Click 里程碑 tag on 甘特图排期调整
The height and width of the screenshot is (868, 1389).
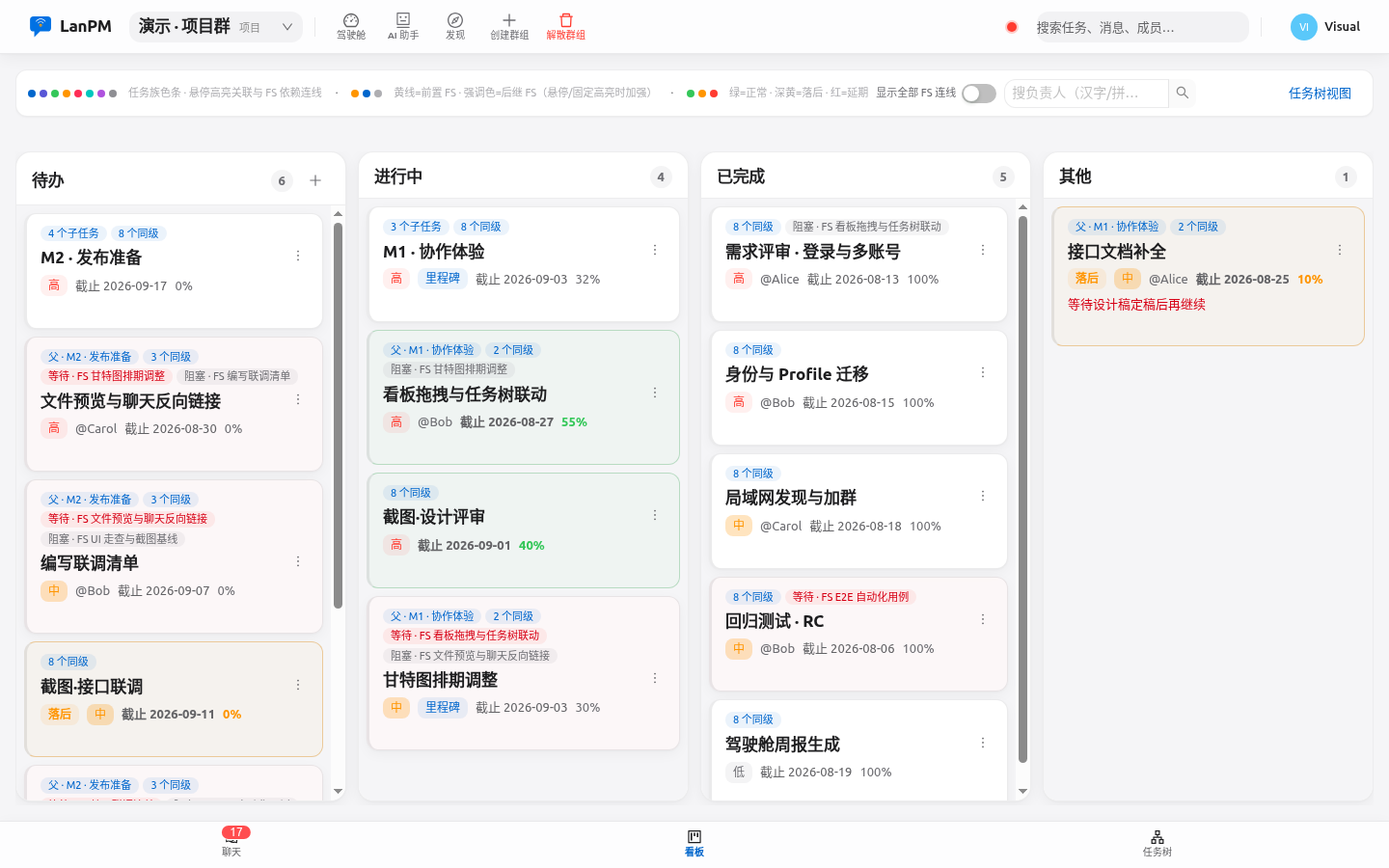pos(443,707)
